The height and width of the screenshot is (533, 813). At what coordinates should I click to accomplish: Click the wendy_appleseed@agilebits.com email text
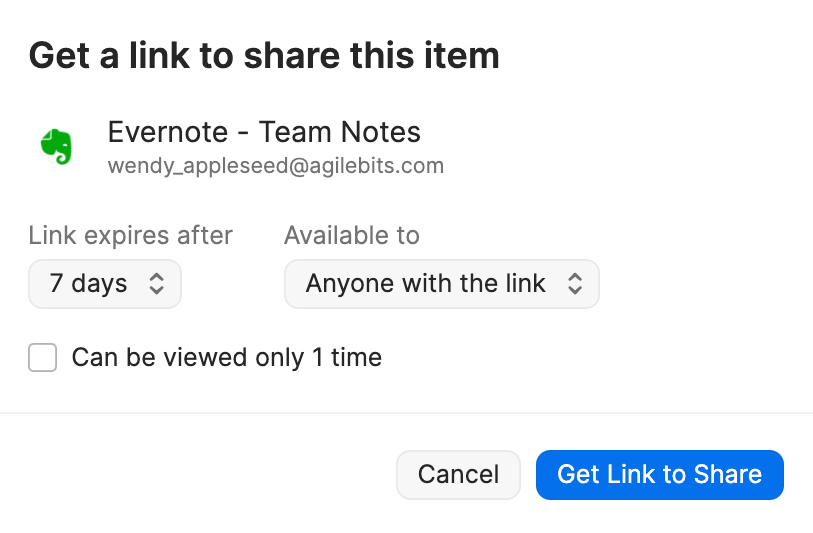pyautogui.click(x=275, y=166)
